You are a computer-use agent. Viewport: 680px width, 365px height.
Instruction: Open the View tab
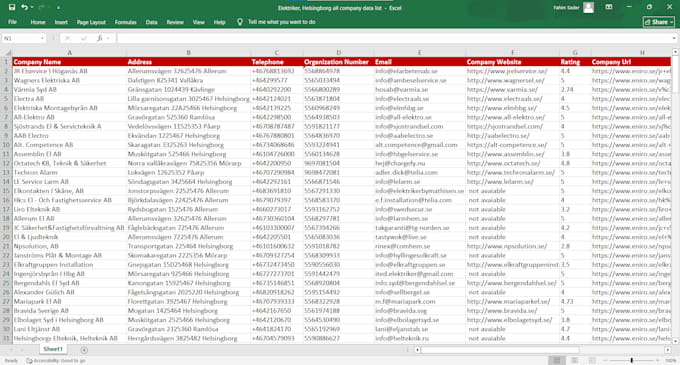[x=199, y=22]
